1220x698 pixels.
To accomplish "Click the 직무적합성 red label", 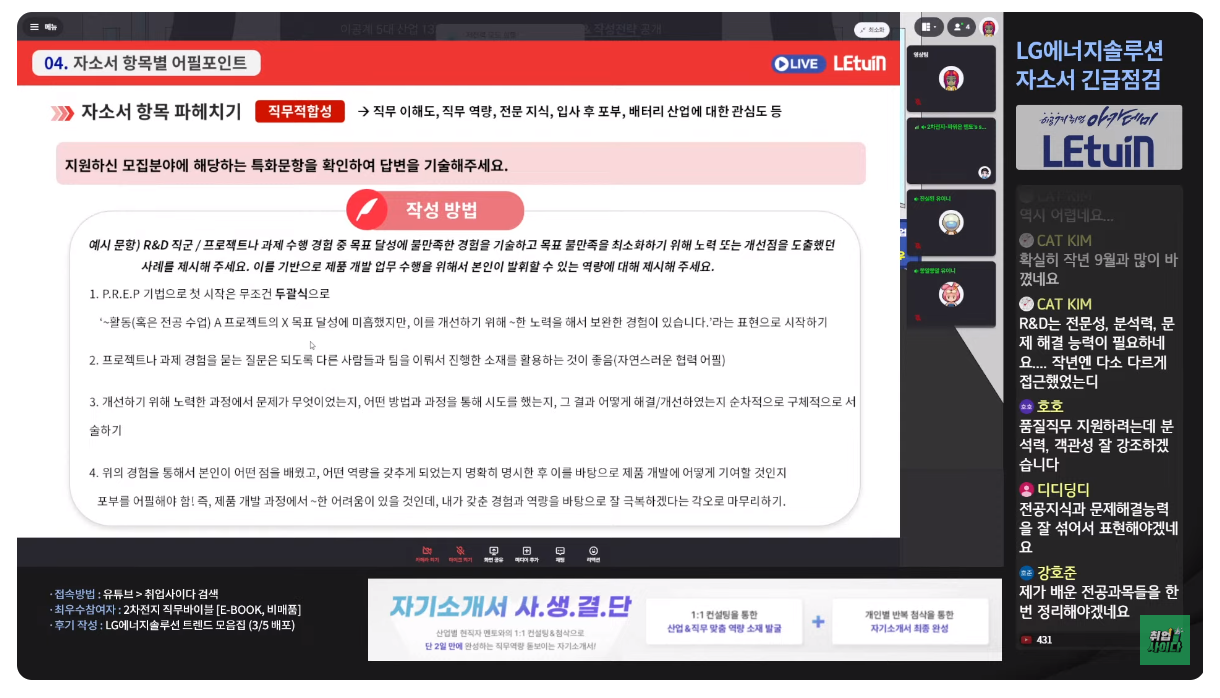I will click(300, 111).
